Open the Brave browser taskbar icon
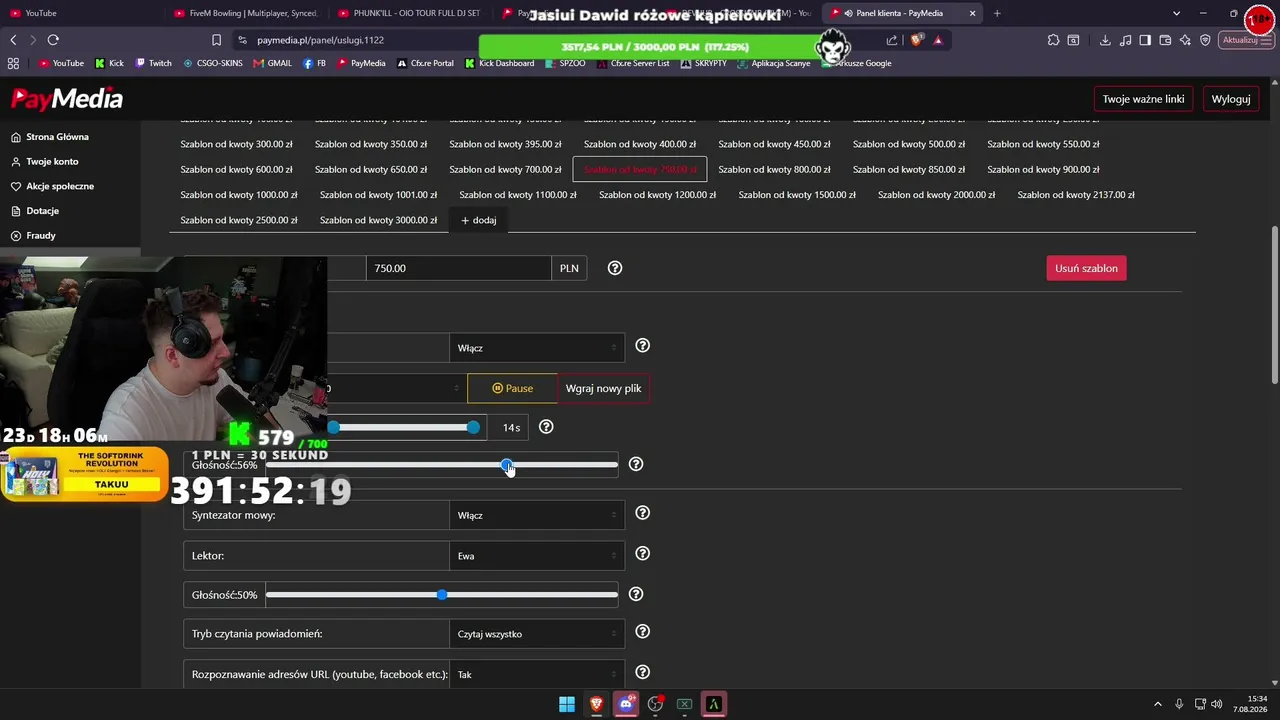 pos(597,704)
